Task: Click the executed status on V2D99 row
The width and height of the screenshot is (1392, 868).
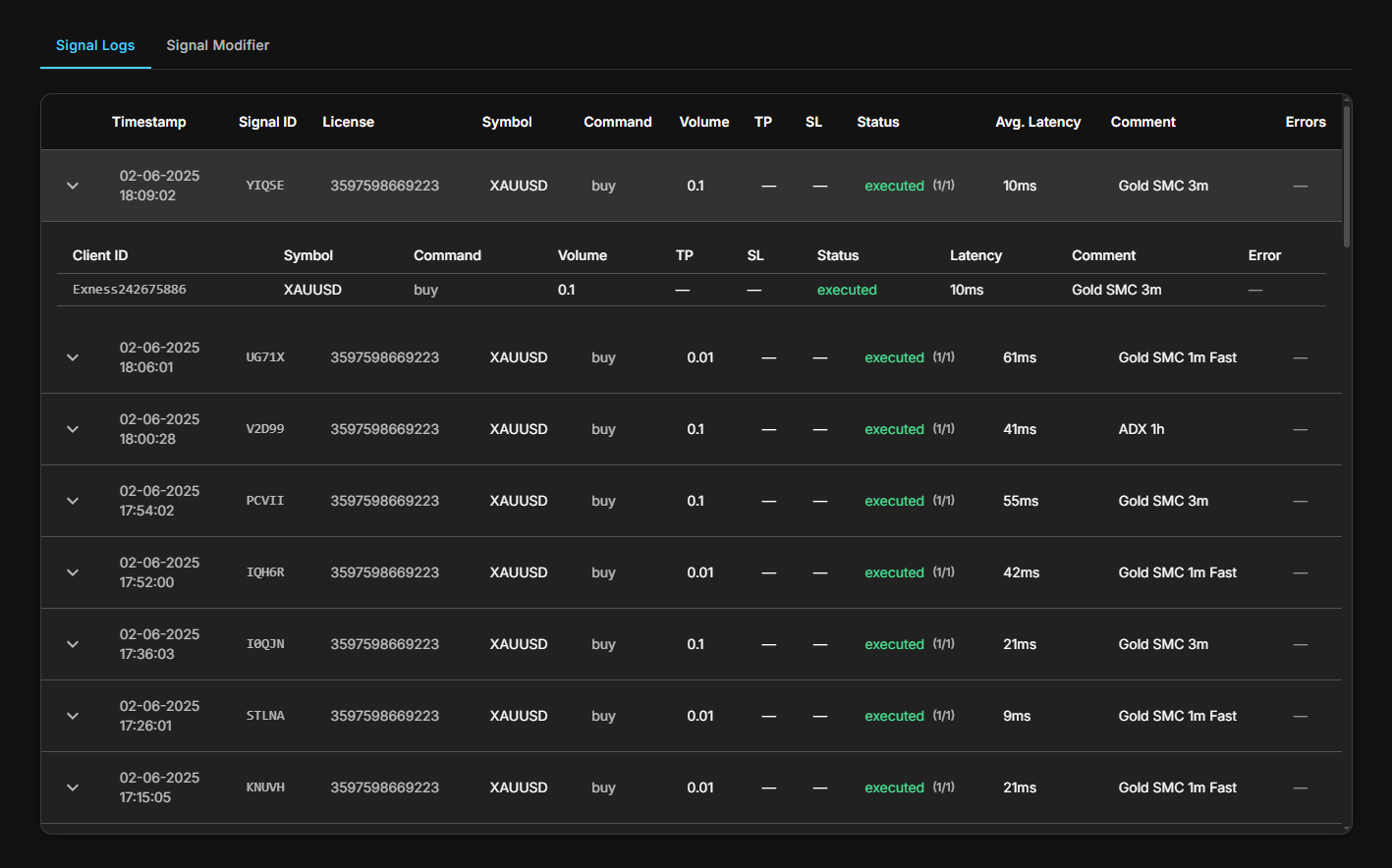Action: point(894,428)
